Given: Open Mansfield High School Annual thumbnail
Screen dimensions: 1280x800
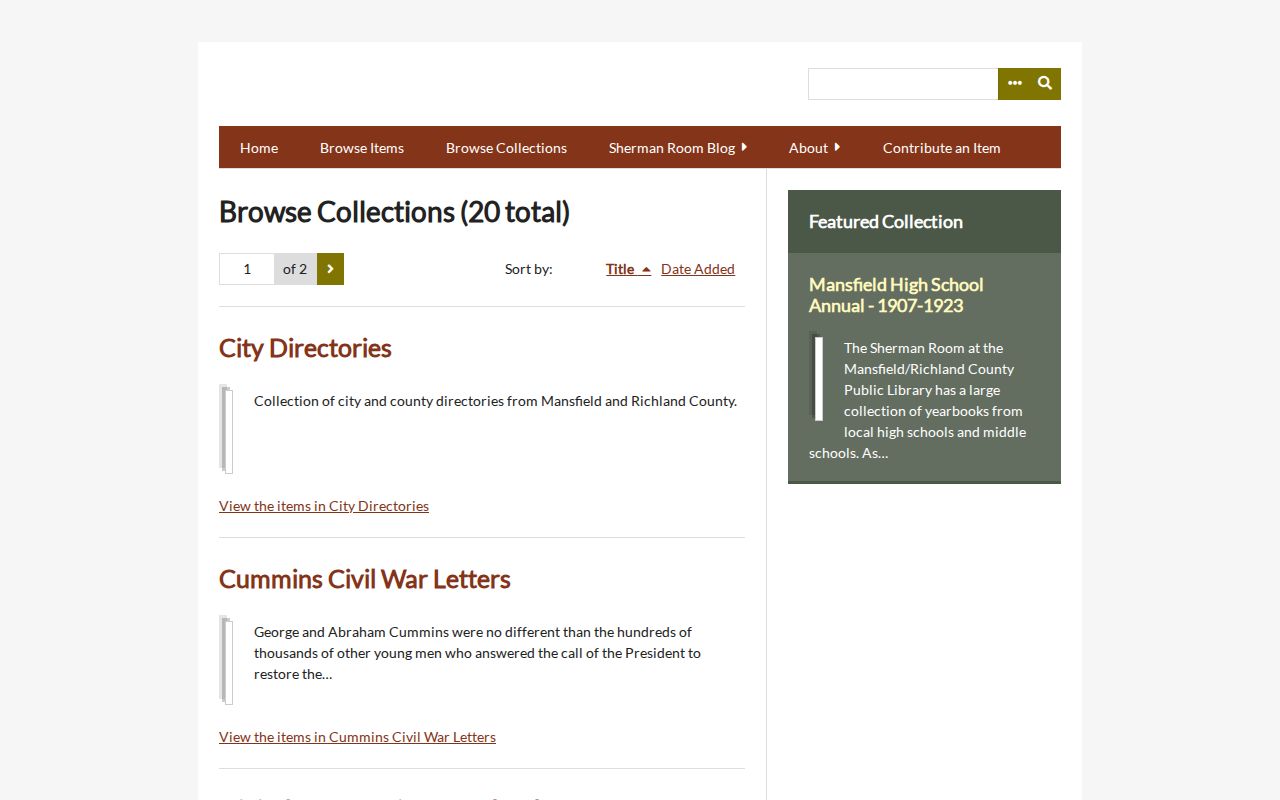Looking at the screenshot, I should pos(817,376).
